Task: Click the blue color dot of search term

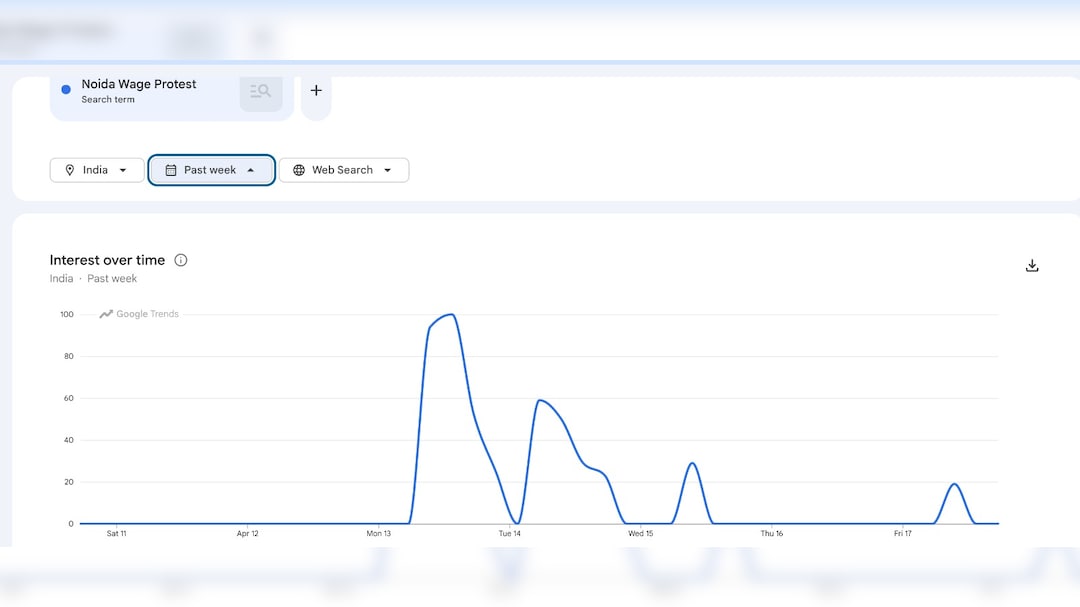Action: [66, 89]
